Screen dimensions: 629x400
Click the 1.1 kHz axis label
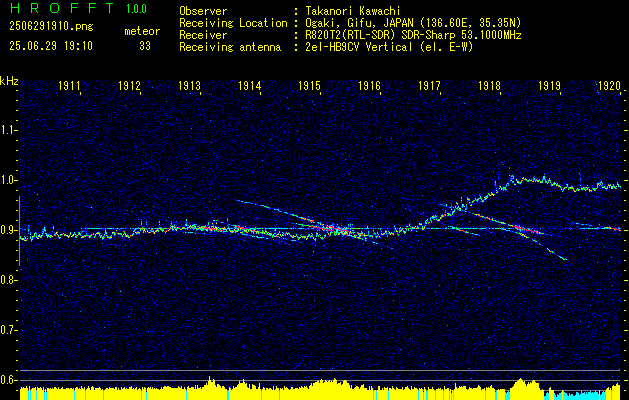[x=8, y=130]
